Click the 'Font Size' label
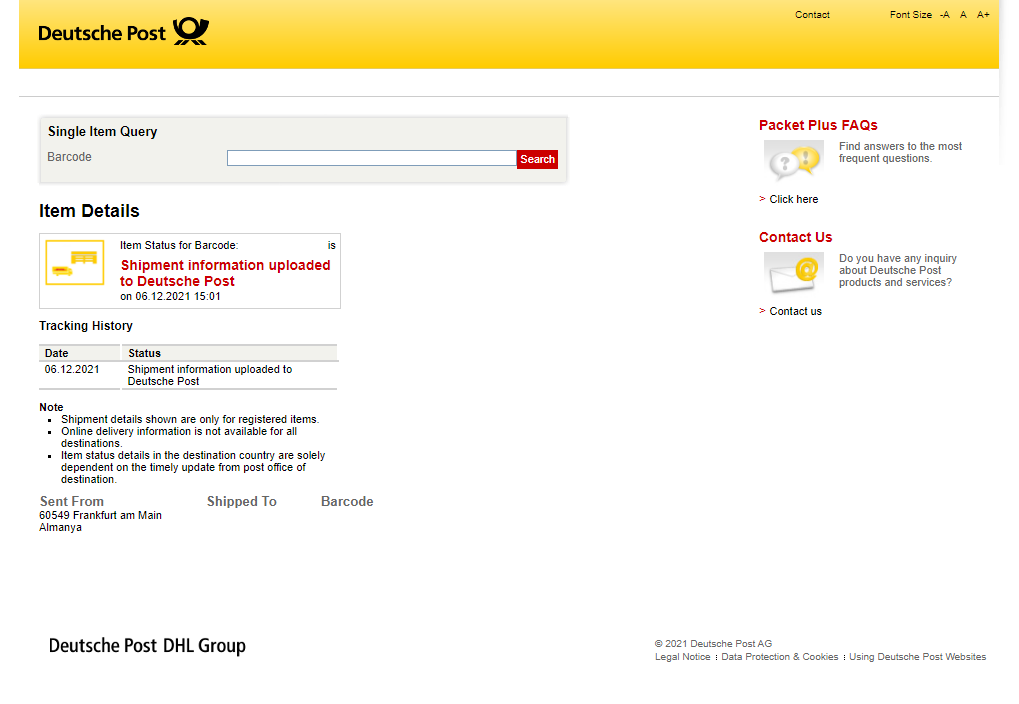1019x704 pixels. tap(910, 15)
